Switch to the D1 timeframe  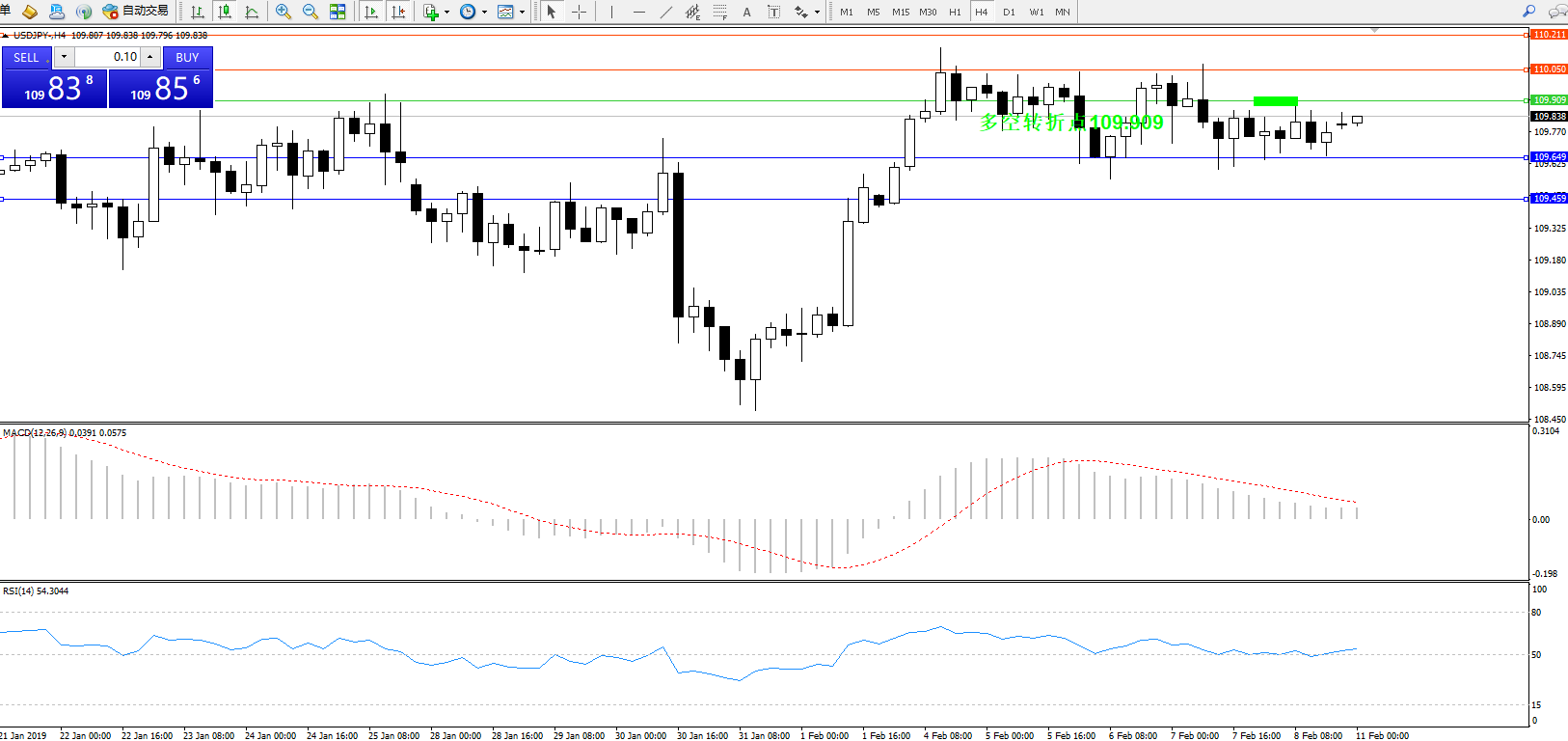coord(1009,12)
